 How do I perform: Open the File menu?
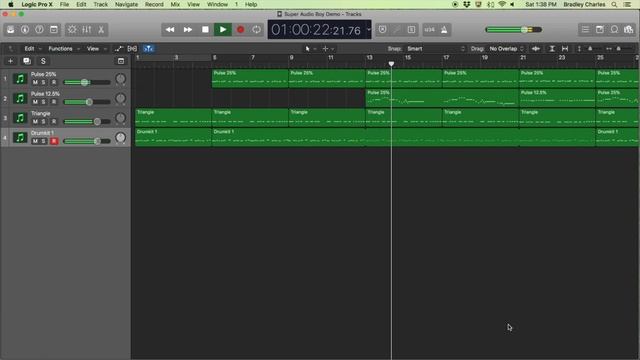[64, 4]
